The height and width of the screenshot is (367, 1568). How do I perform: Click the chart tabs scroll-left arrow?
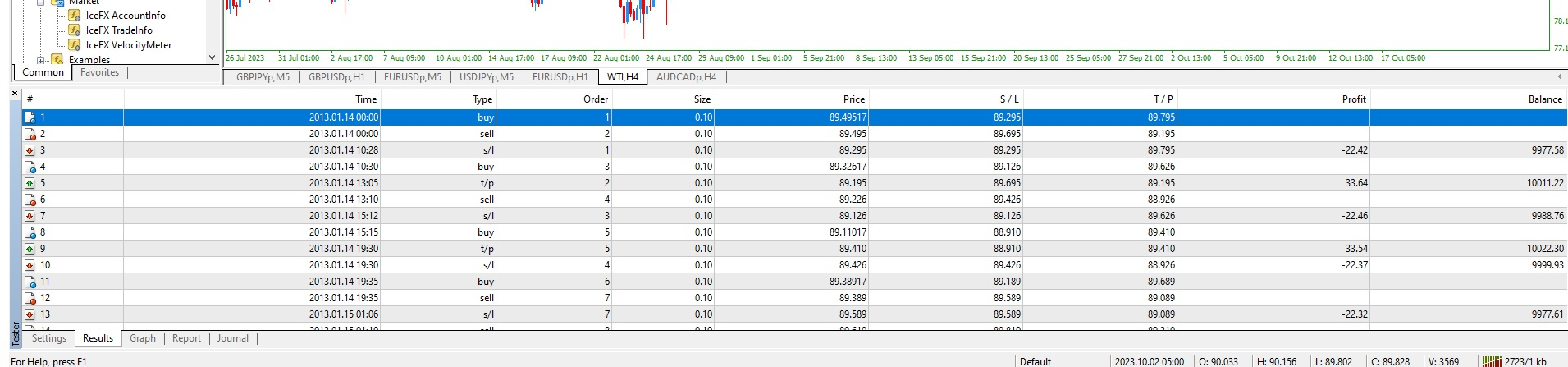[1559, 76]
